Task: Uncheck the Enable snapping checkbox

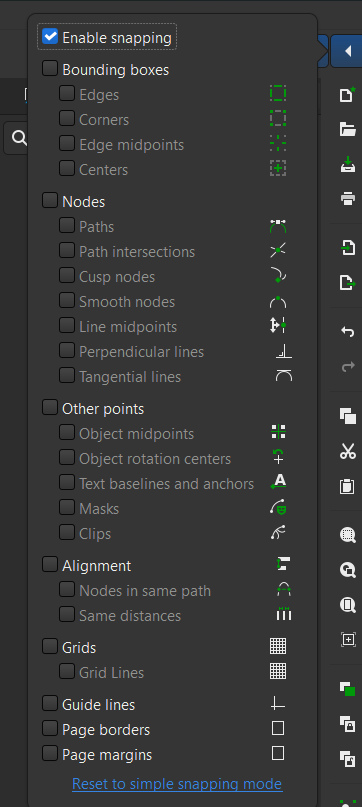Action: 50,37
